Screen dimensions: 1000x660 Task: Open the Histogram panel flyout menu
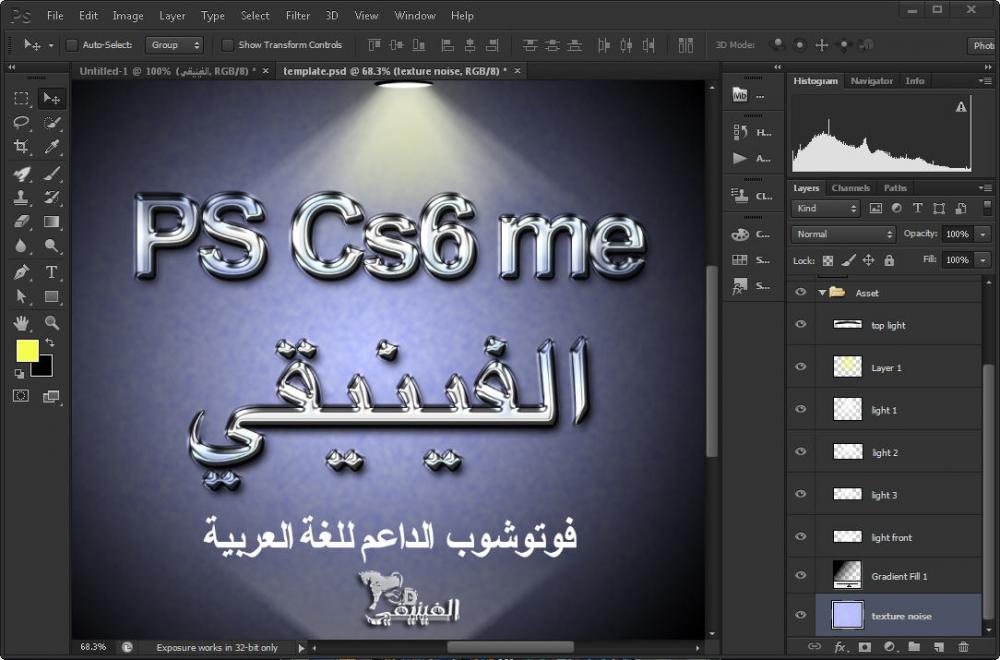pos(984,81)
